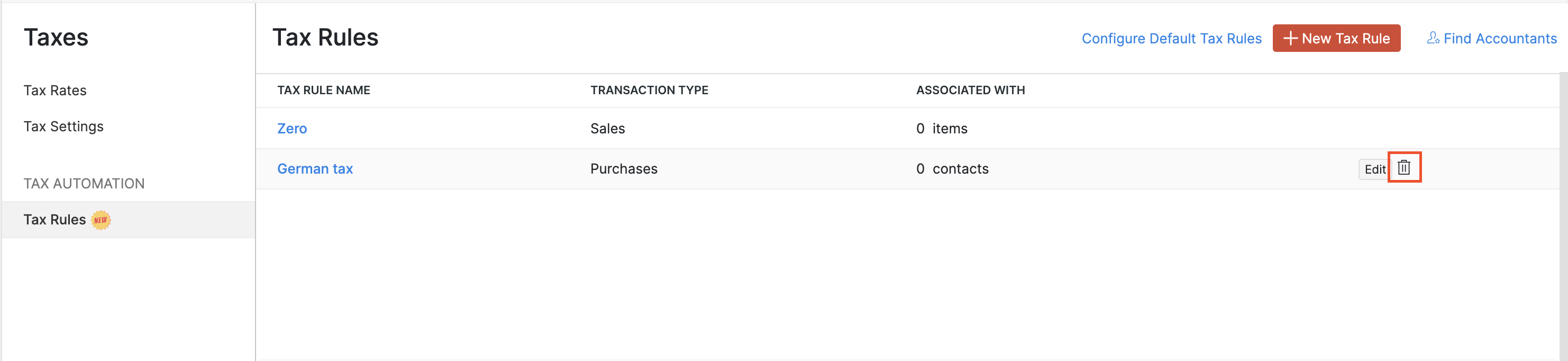This screenshot has height=361, width=1568.
Task: Click the Tax Rule Name column header
Action: click(323, 90)
